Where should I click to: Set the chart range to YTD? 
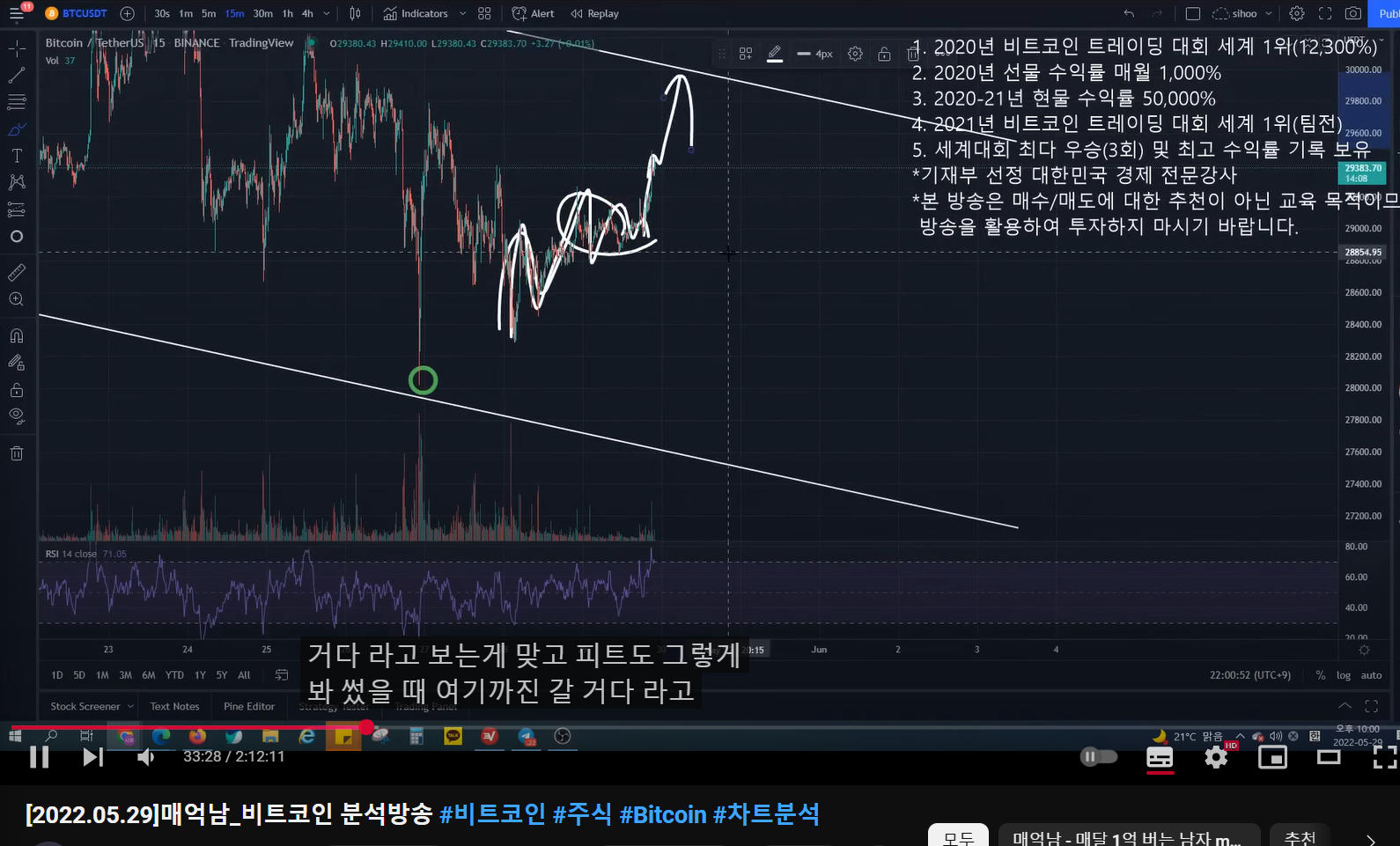(x=174, y=675)
